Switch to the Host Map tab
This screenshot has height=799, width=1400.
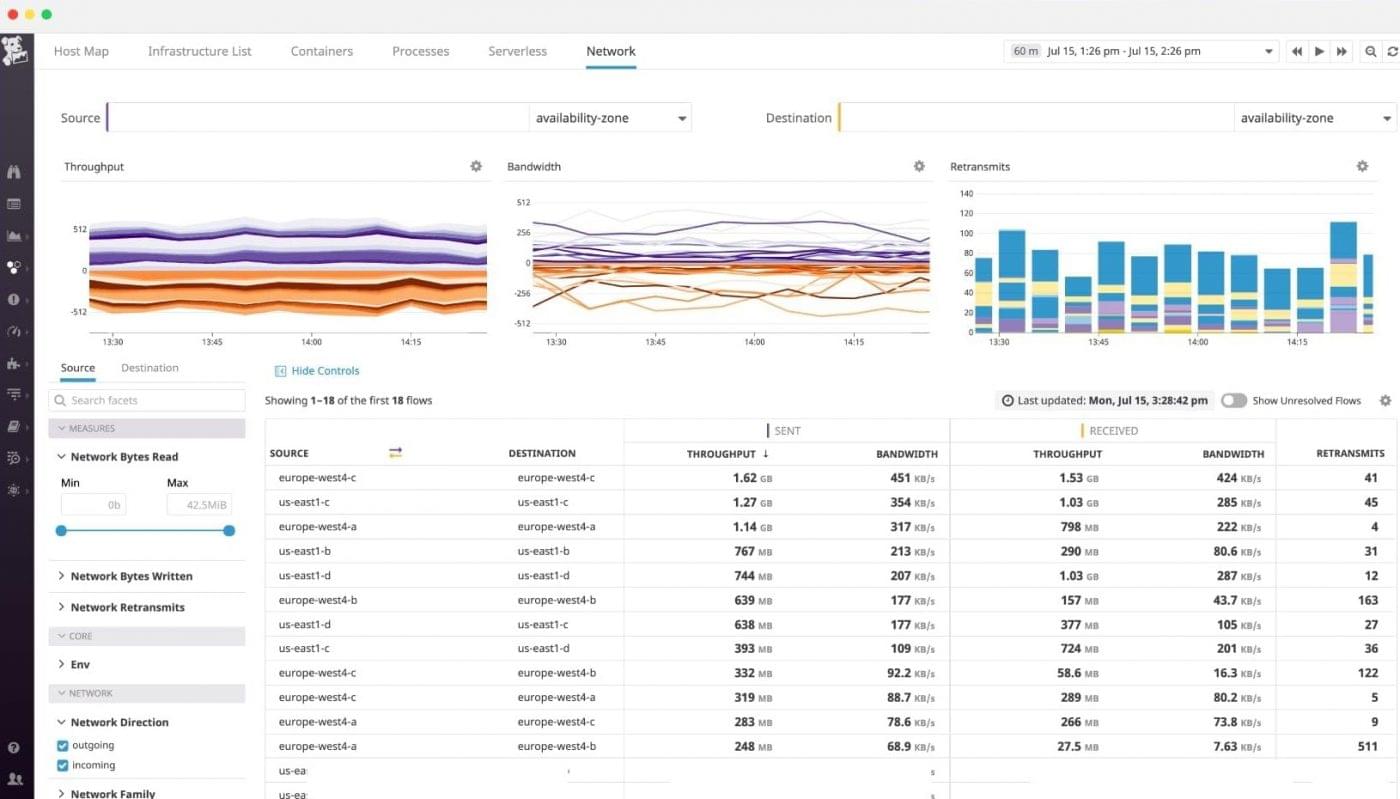pos(81,51)
